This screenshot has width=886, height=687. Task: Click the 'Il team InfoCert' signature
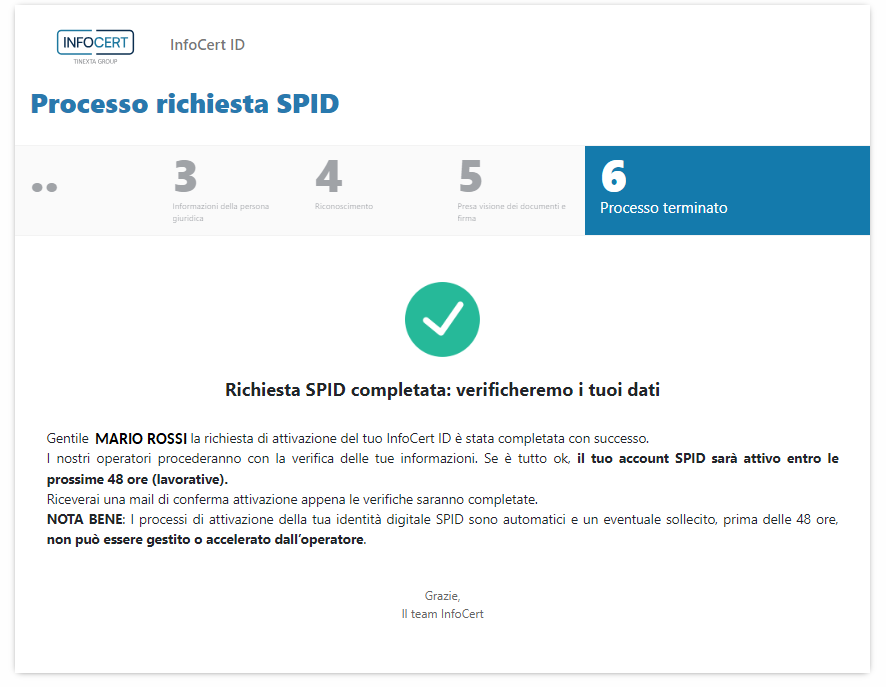coord(442,614)
